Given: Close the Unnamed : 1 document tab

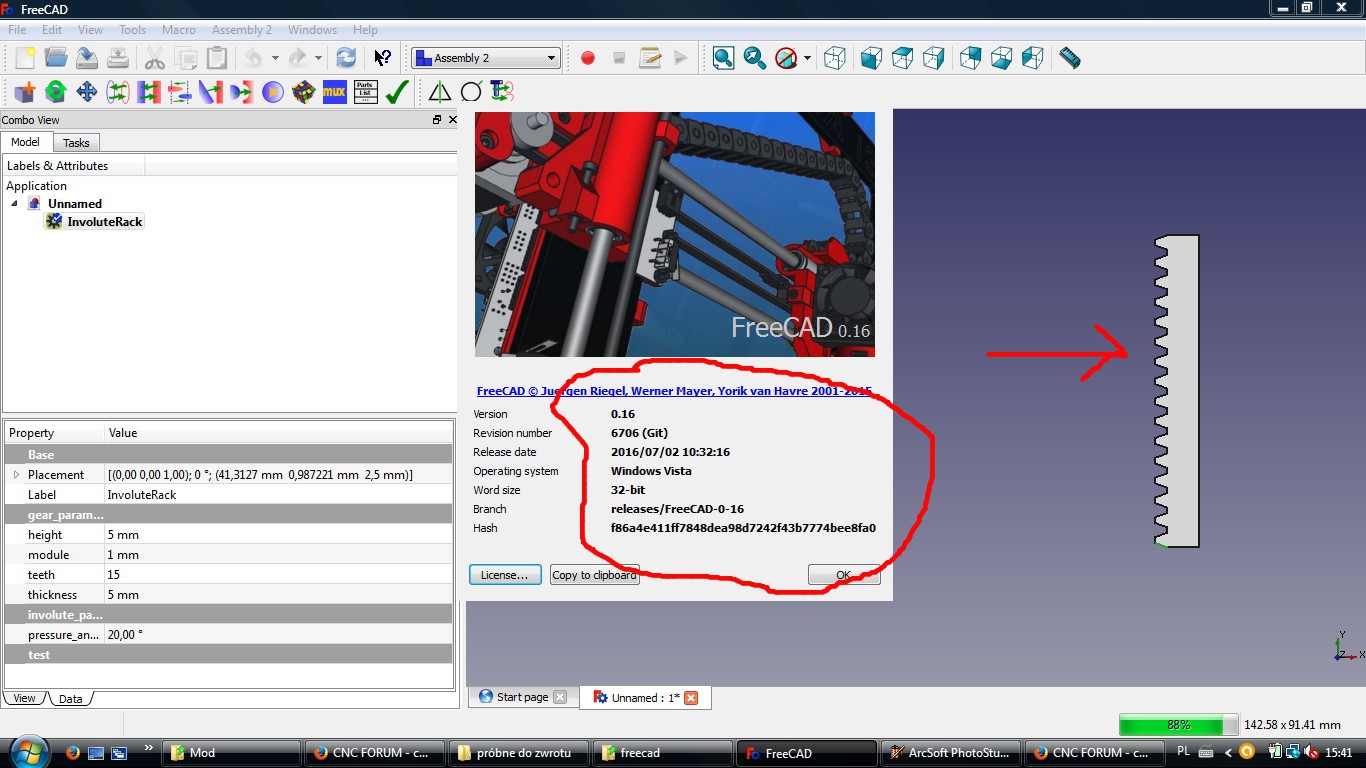Looking at the screenshot, I should coord(691,698).
